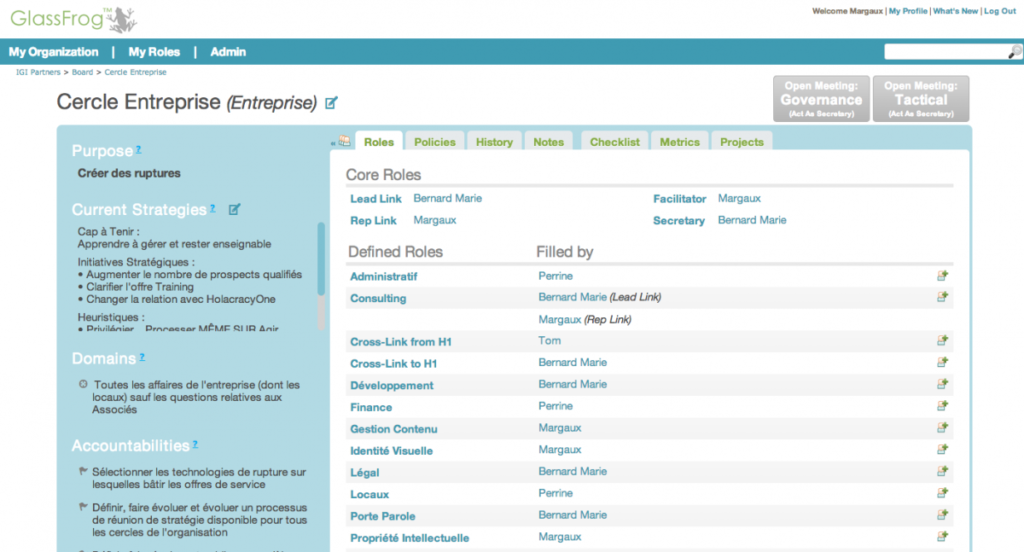Click the edit icon beside Cercle Entreprise title
Viewport: 1024px width, 552px height.
click(x=332, y=102)
